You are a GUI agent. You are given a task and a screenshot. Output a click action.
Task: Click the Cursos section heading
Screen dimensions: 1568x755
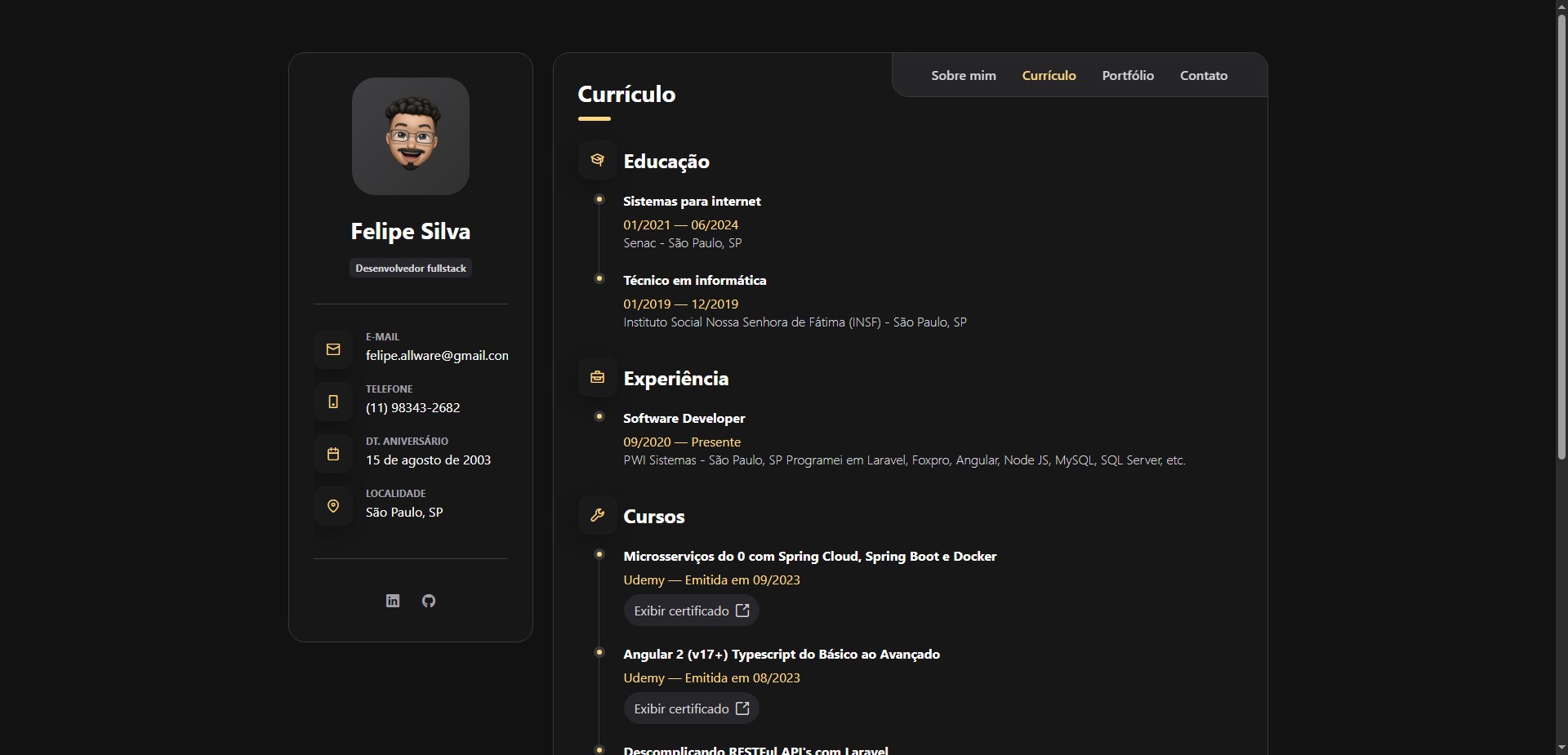tap(654, 516)
